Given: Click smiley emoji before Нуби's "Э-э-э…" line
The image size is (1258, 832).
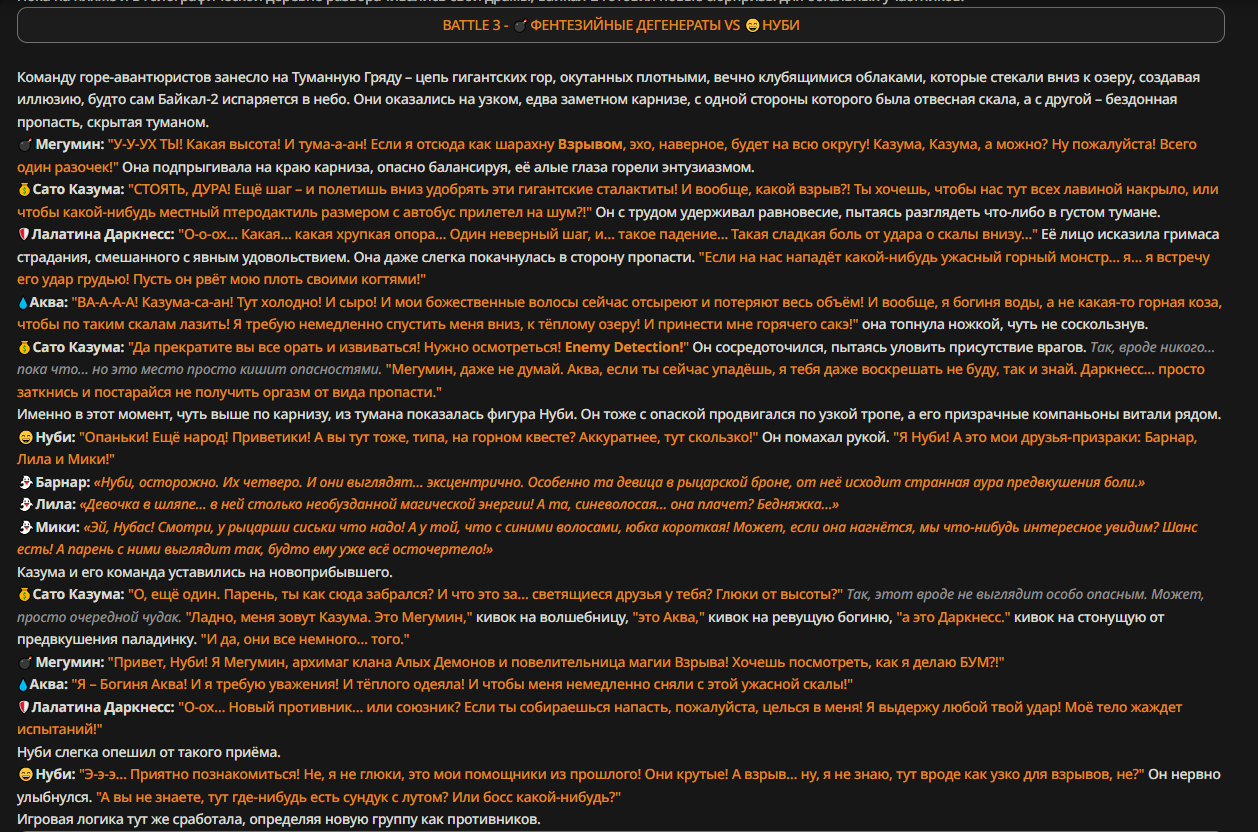Looking at the screenshot, I should [x=25, y=775].
